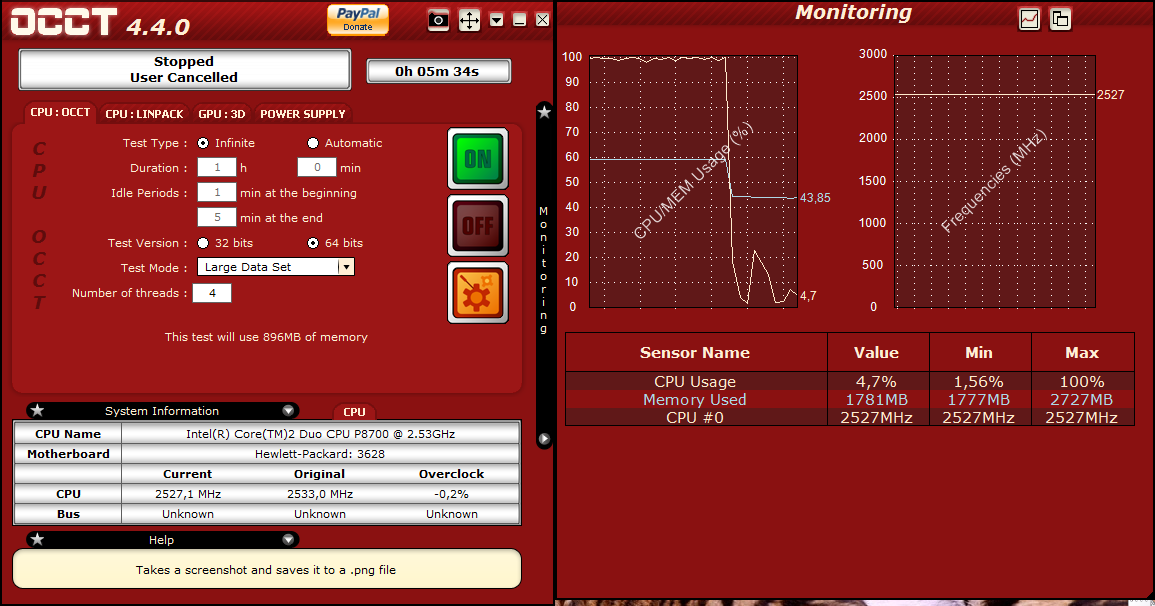Click the arrow button below Monitoring strip
The width and height of the screenshot is (1155, 606).
(544, 439)
